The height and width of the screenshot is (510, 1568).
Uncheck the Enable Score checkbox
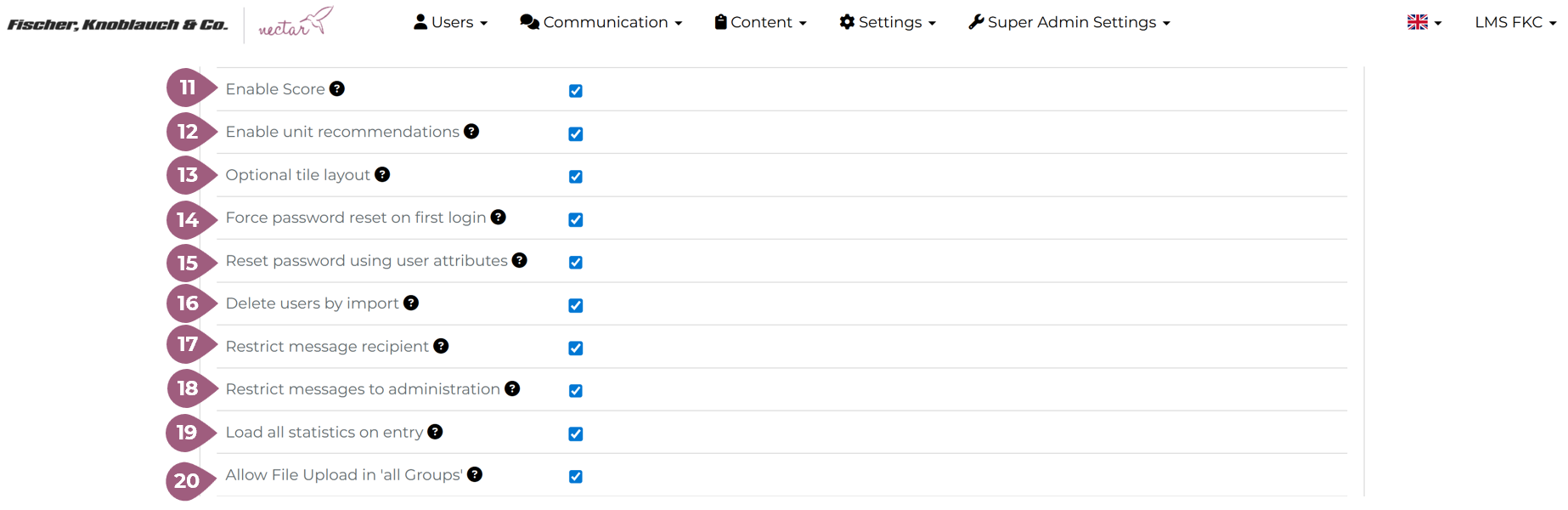(x=576, y=91)
